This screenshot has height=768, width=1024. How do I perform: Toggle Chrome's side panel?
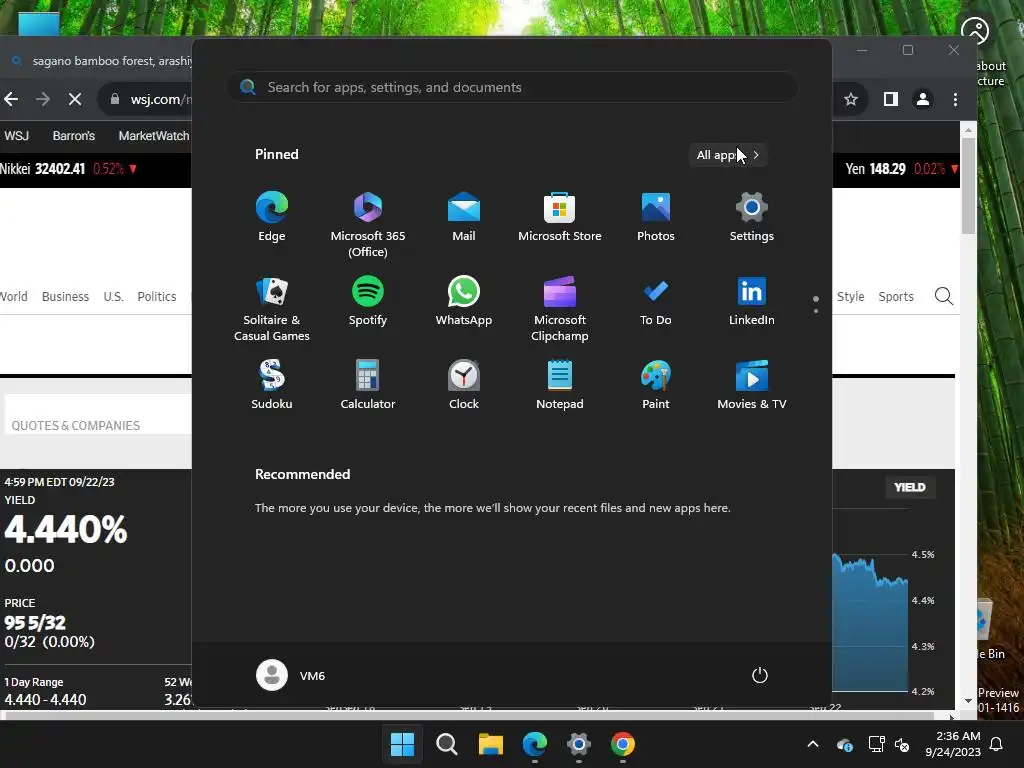(x=891, y=99)
